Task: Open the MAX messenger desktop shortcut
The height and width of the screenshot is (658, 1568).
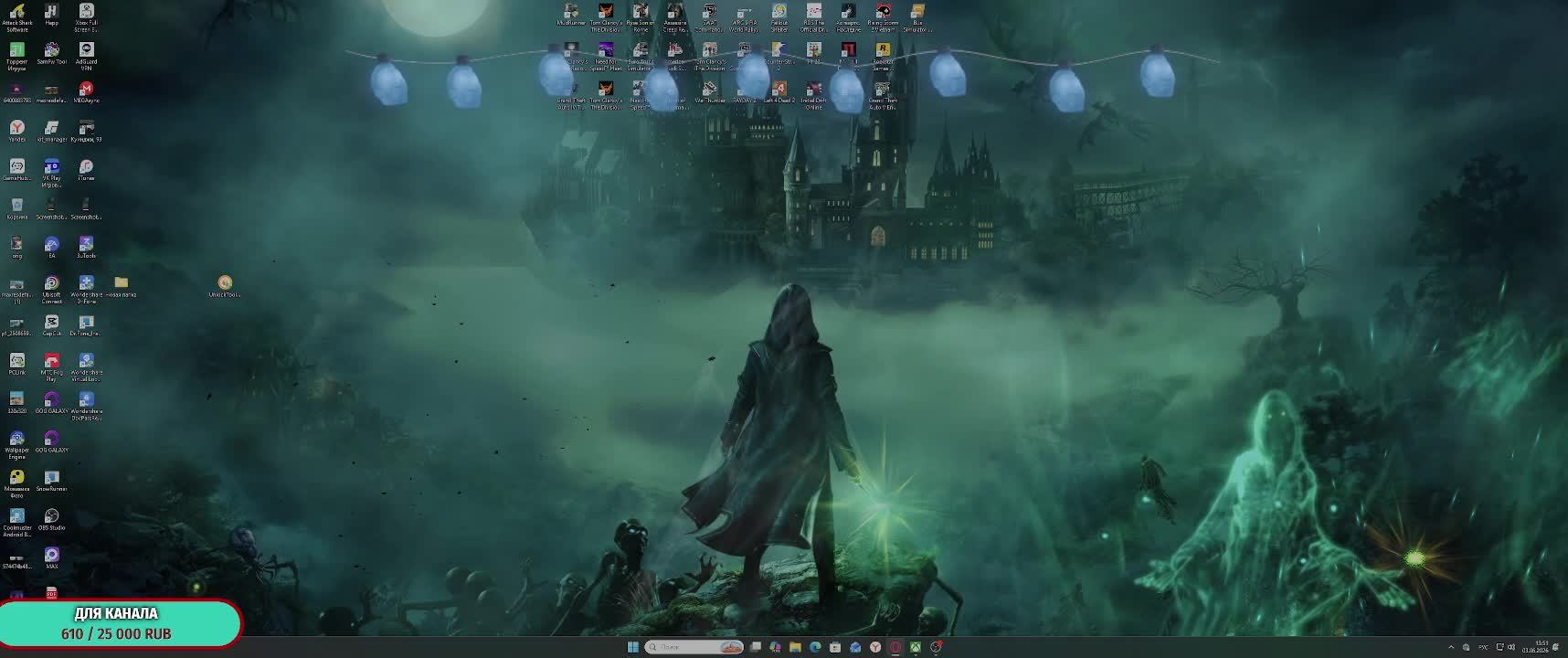Action: (x=52, y=557)
